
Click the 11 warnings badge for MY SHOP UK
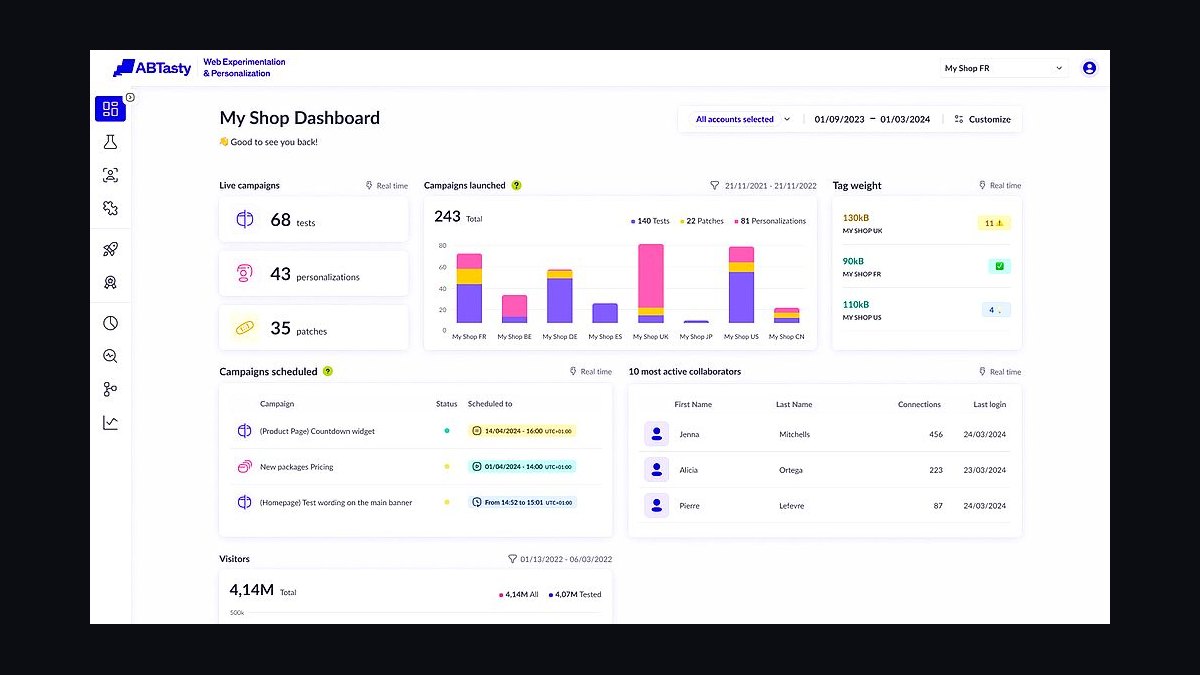pos(994,223)
